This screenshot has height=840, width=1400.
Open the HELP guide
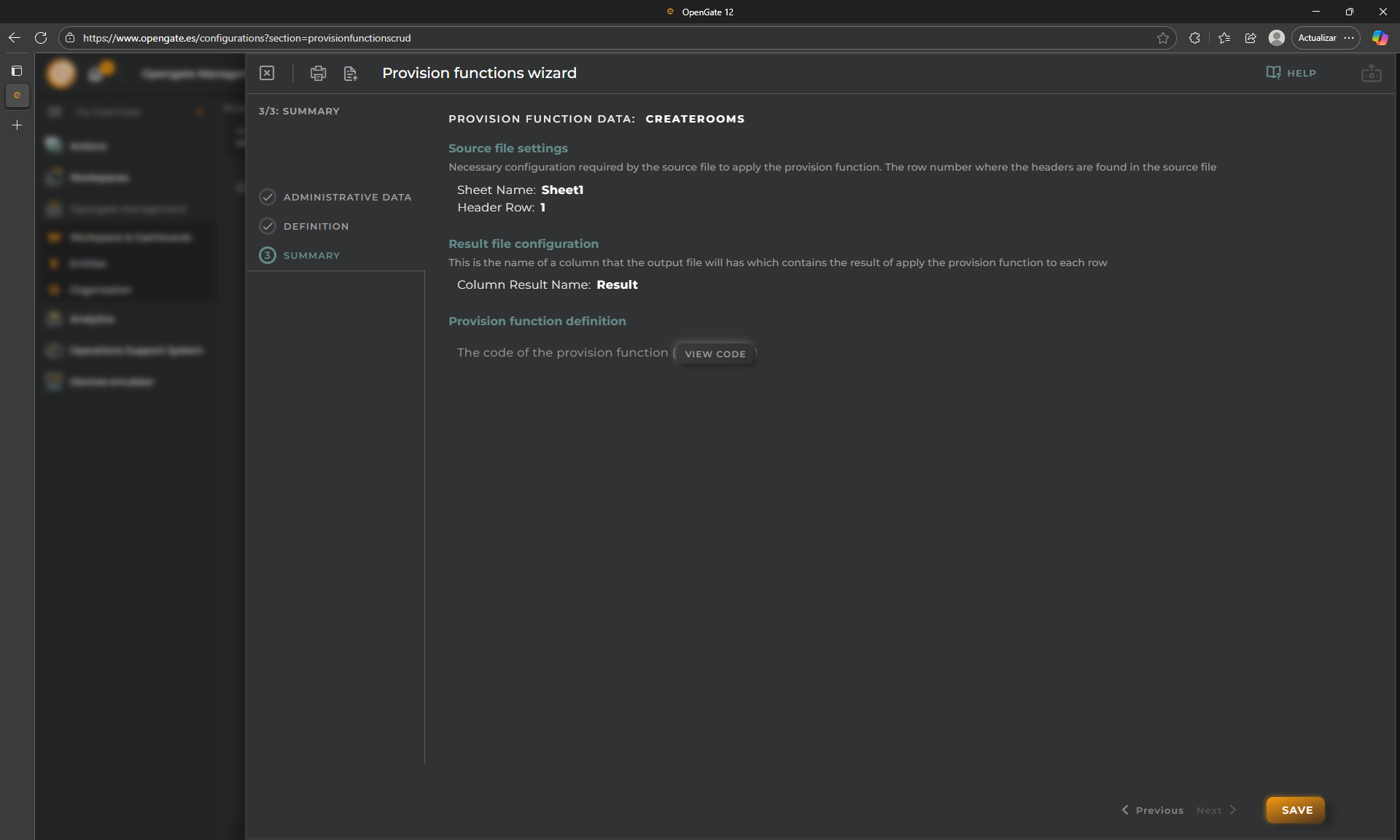coord(1291,73)
